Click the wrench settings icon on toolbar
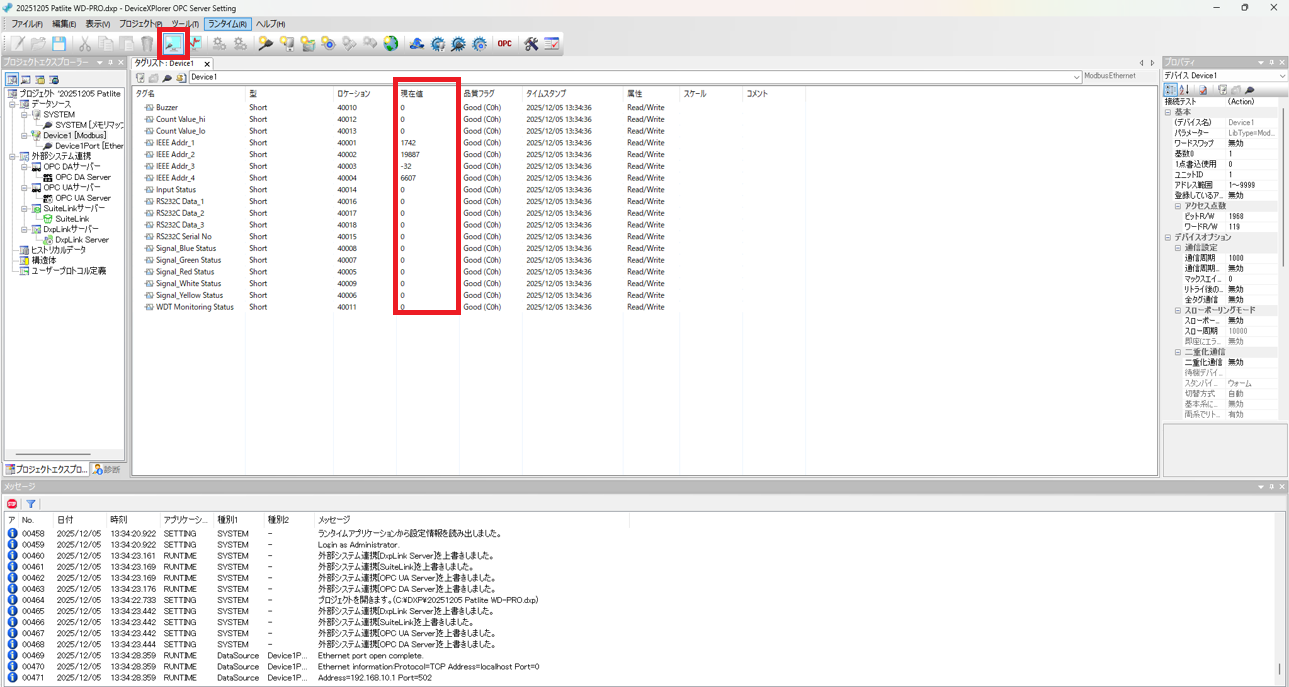Viewport: 1289px width, 687px height. pos(533,43)
